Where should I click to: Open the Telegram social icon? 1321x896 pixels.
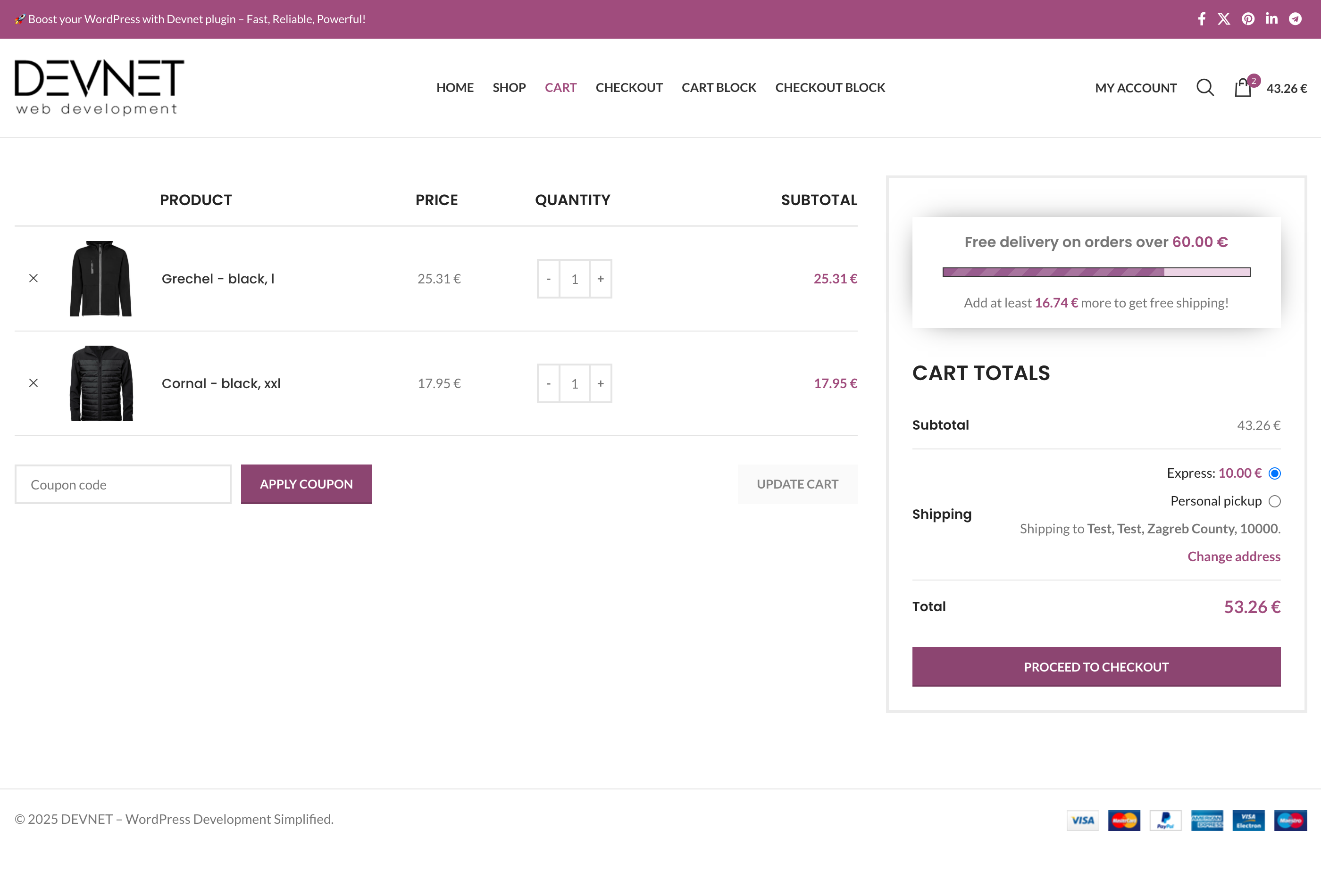1296,19
